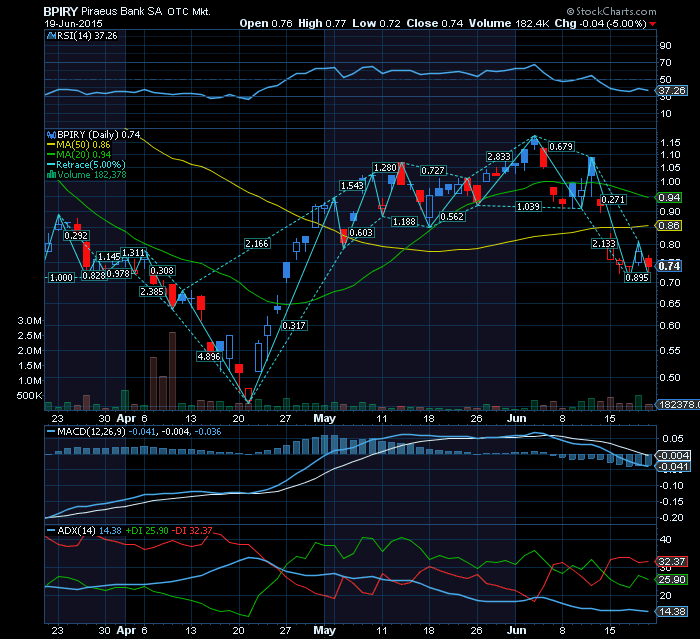Click the OTC Mkt. exchange label

pos(188,12)
